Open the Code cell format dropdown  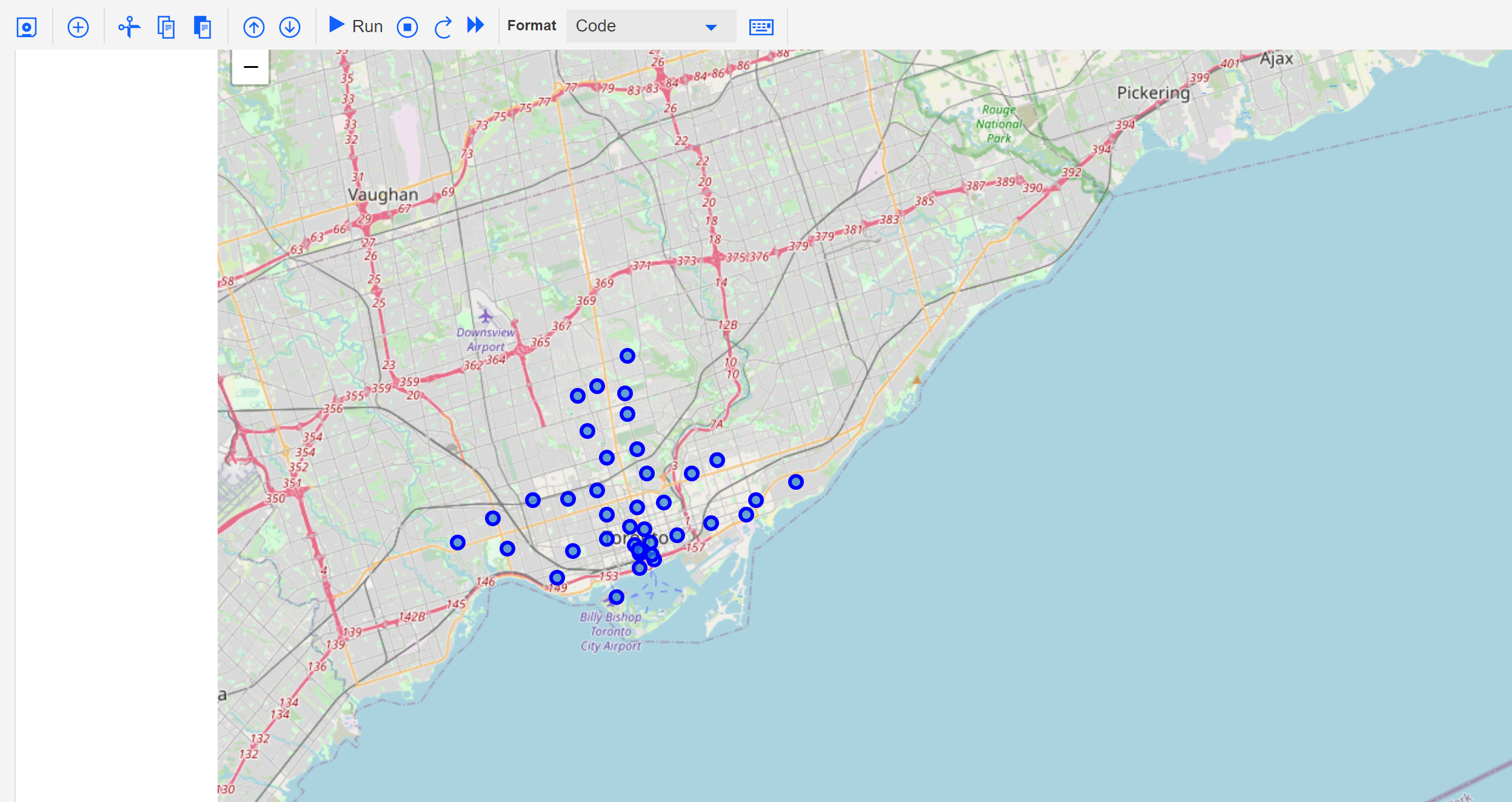(x=650, y=26)
